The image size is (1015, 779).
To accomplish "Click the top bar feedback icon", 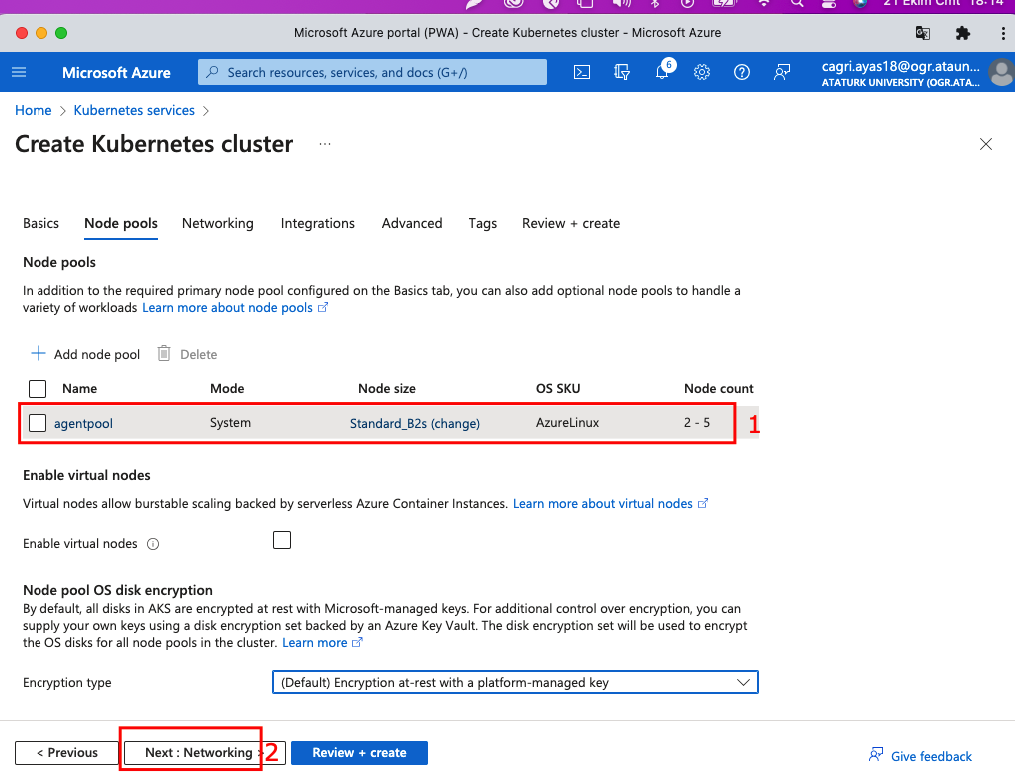I will point(782,72).
